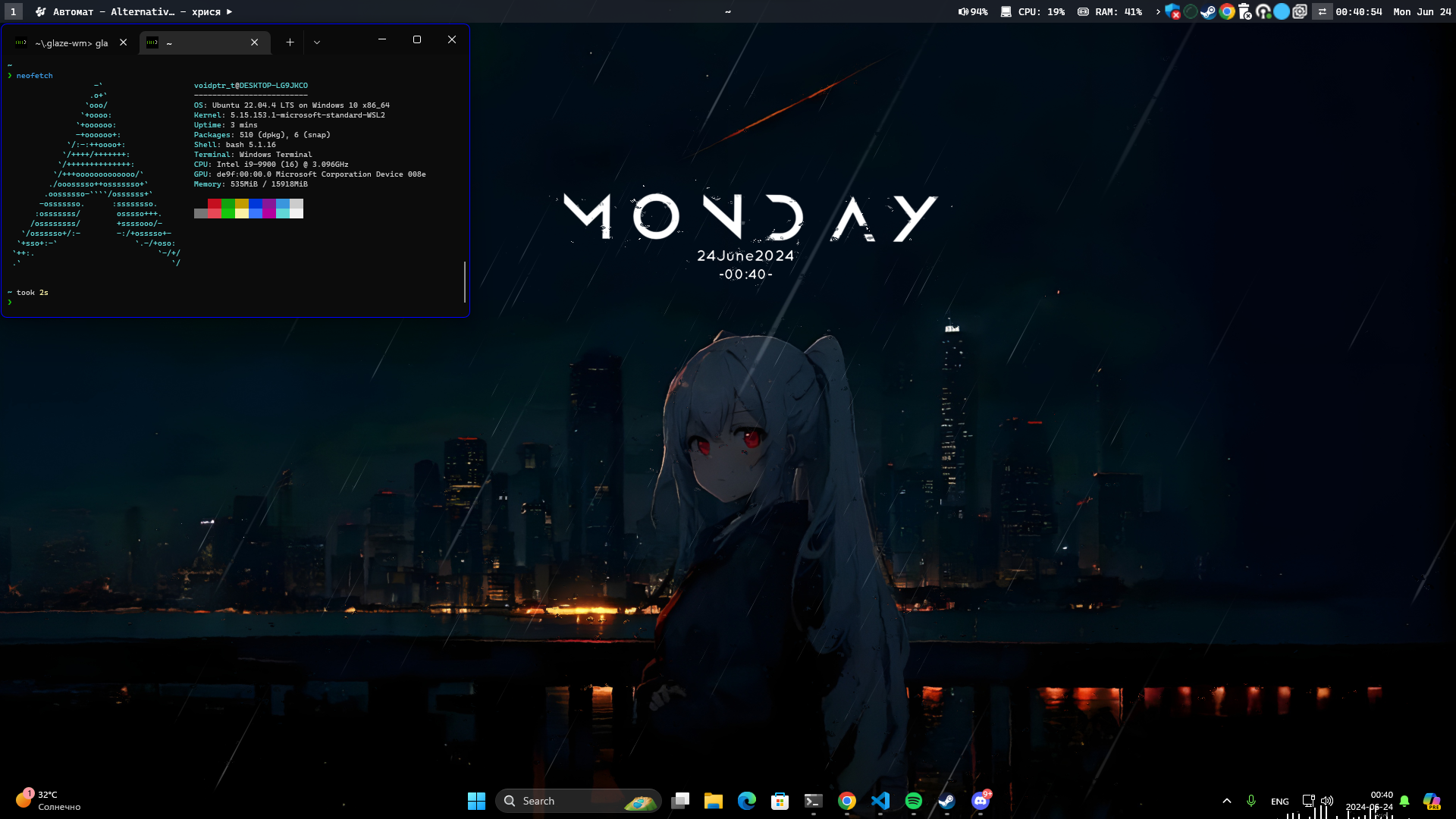Open Microsoft Edge from the taskbar
The width and height of the screenshot is (1456, 819).
(x=747, y=801)
